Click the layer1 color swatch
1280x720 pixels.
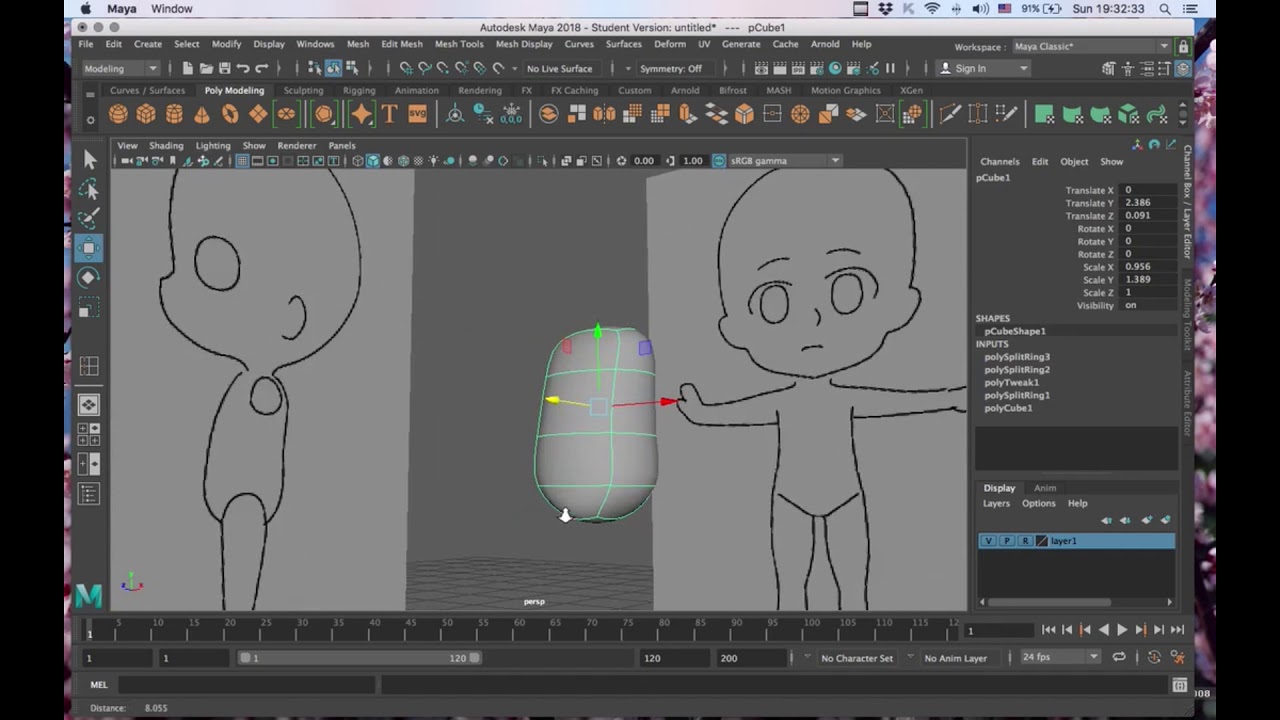1042,541
